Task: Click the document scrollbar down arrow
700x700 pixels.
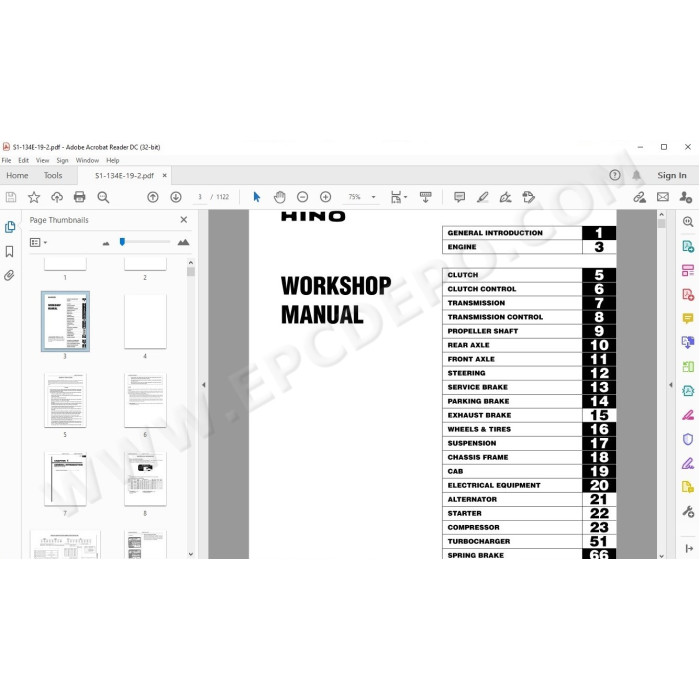Action: [661, 556]
